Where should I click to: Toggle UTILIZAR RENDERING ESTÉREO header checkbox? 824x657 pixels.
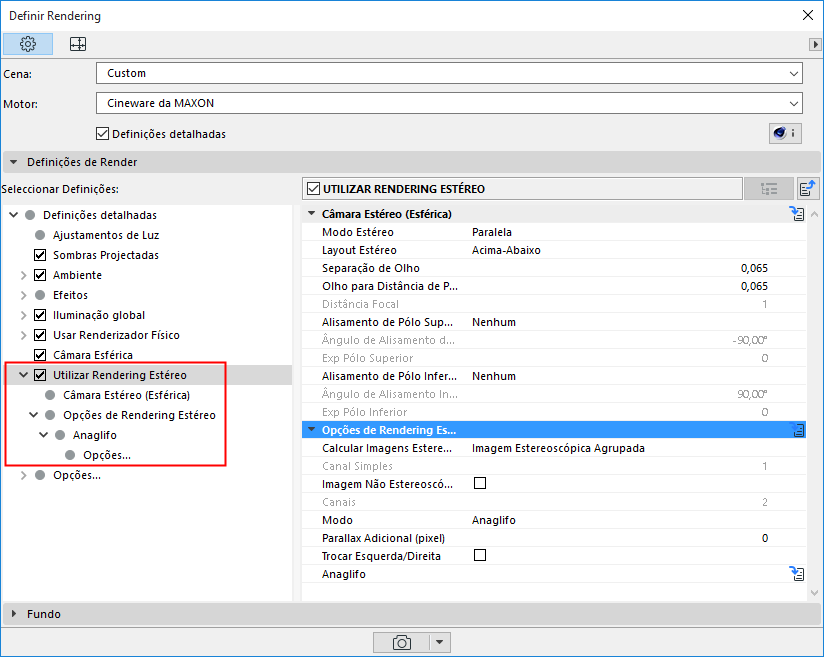(x=314, y=189)
